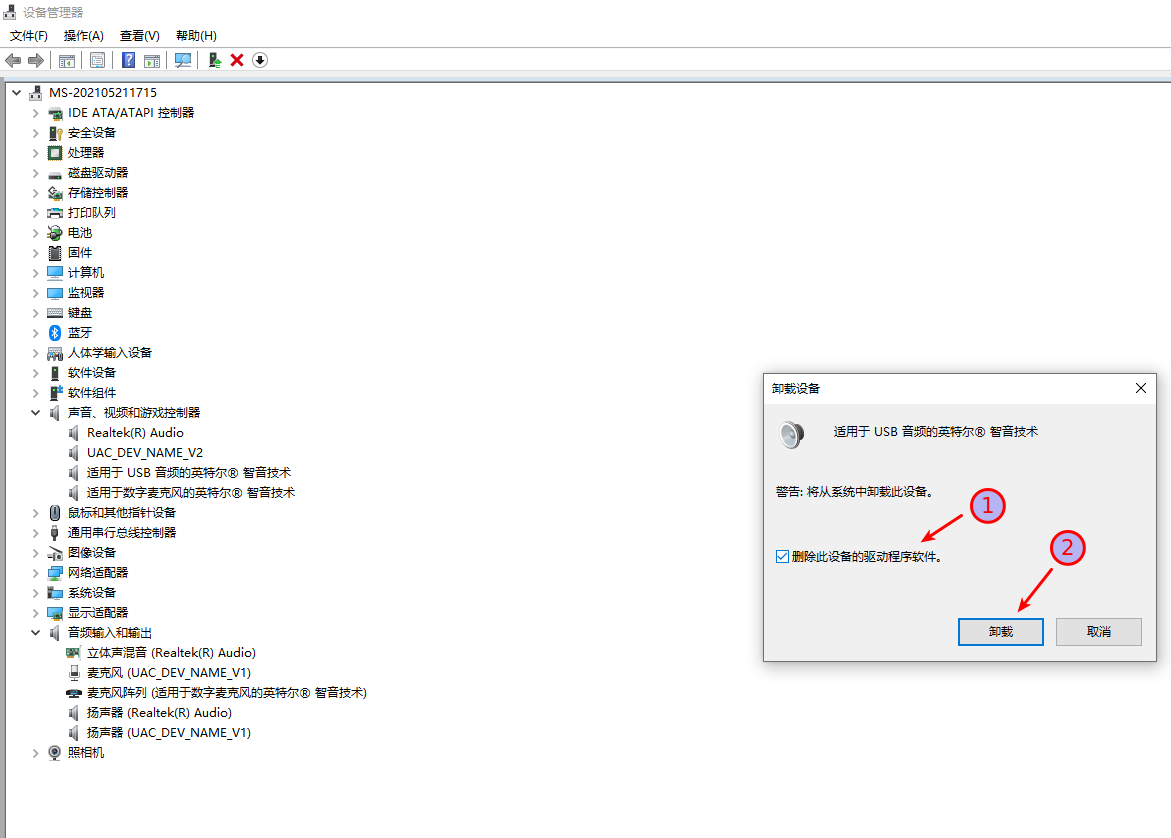Click the monitor (监视器) category icon

point(55,293)
